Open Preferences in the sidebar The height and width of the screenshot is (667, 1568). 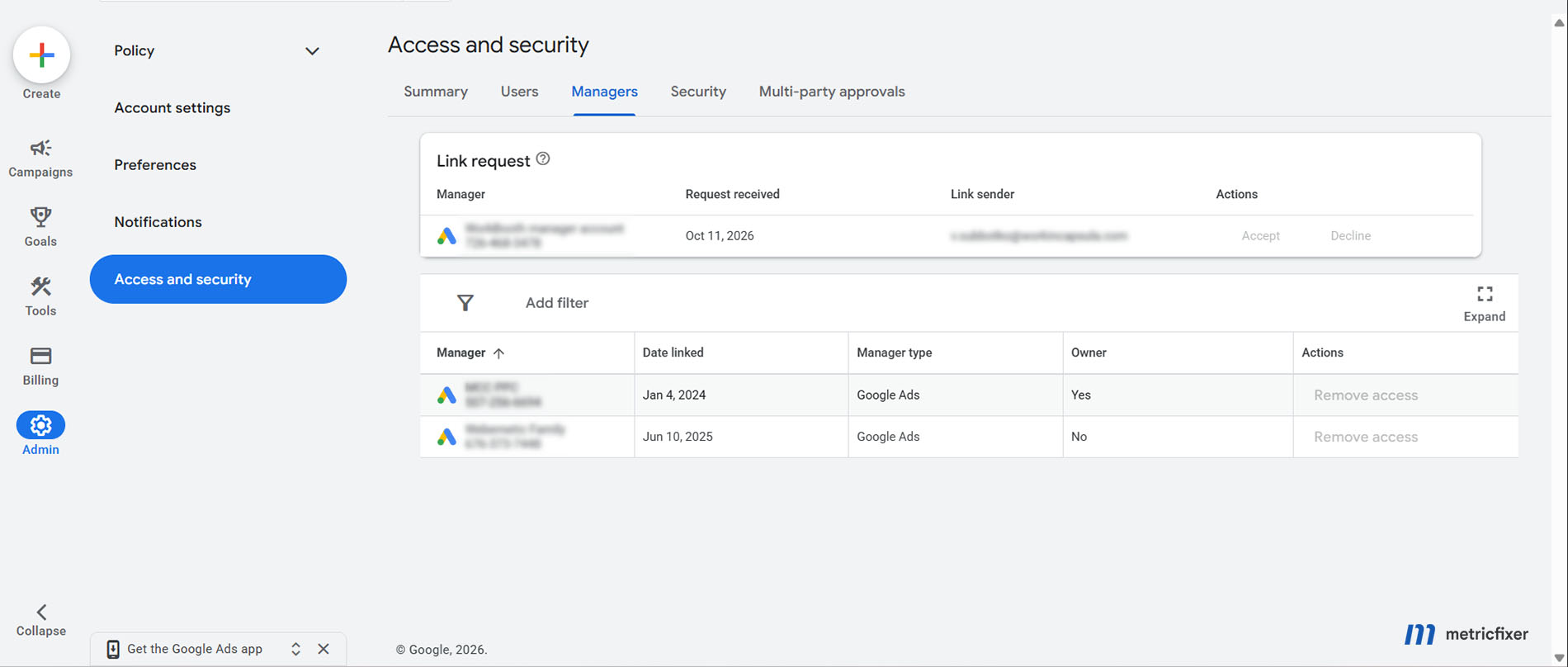point(155,165)
